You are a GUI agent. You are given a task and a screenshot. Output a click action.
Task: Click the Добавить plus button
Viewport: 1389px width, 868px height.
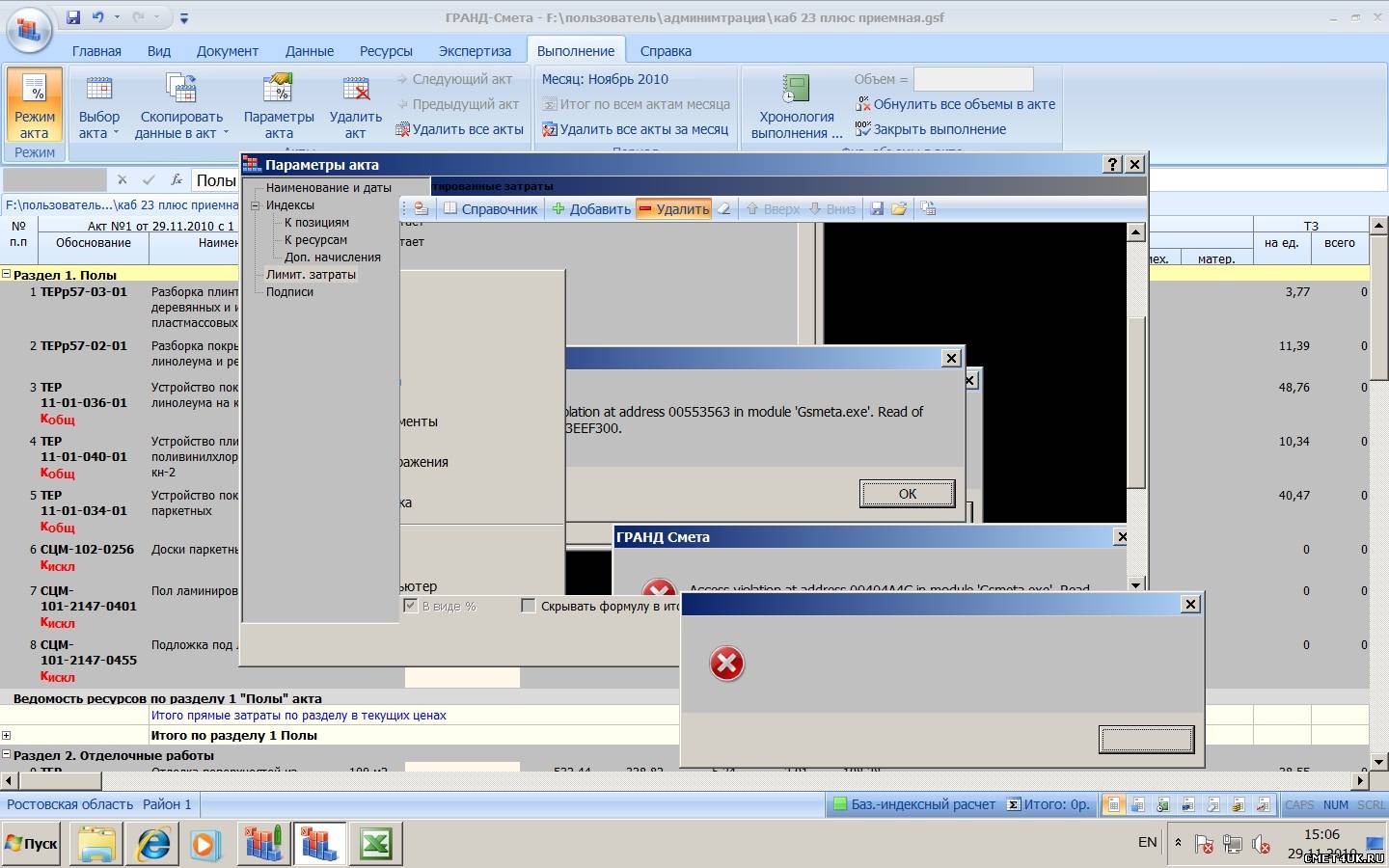[x=591, y=208]
